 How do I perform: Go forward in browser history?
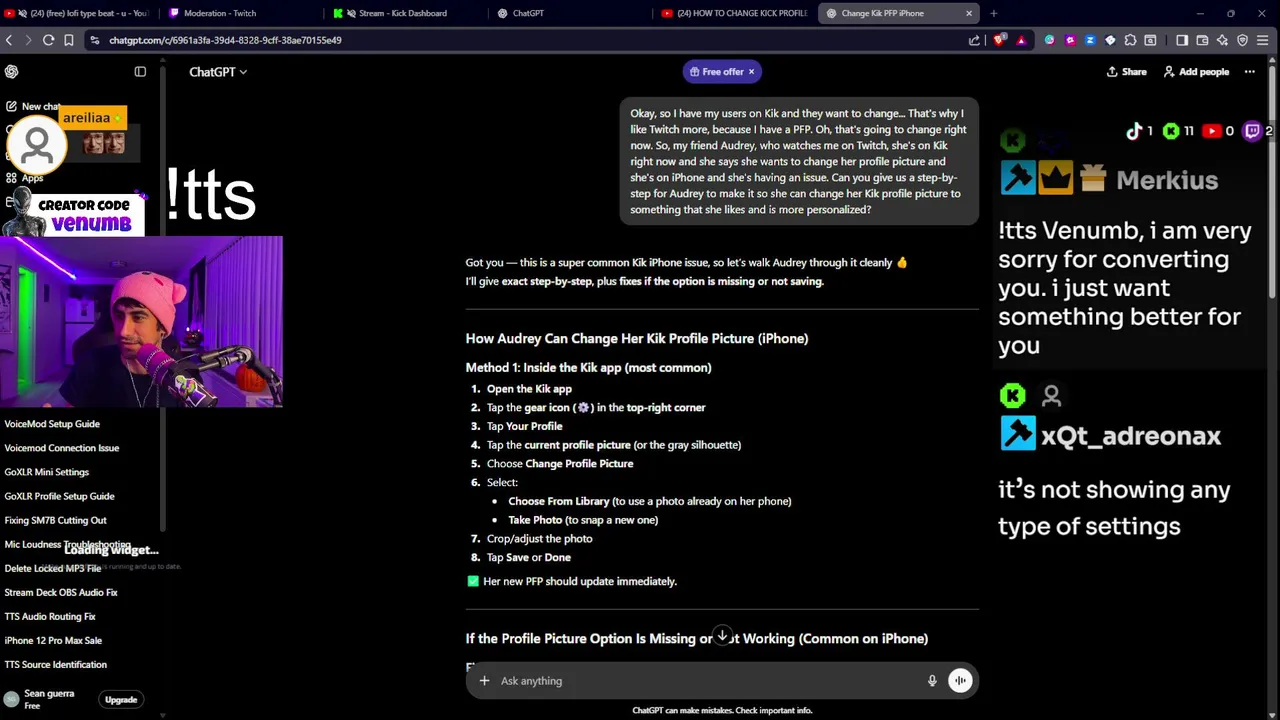[27, 40]
